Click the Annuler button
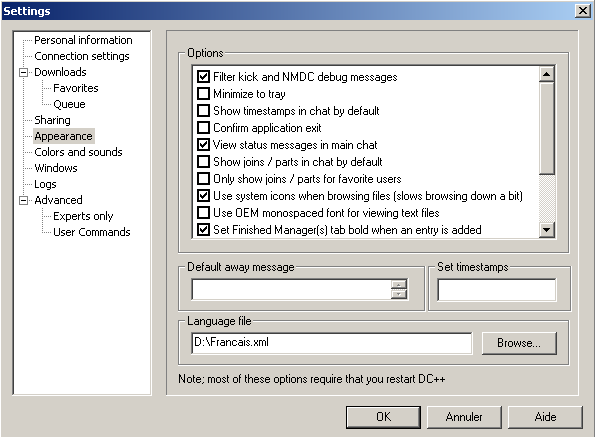 pos(464,417)
